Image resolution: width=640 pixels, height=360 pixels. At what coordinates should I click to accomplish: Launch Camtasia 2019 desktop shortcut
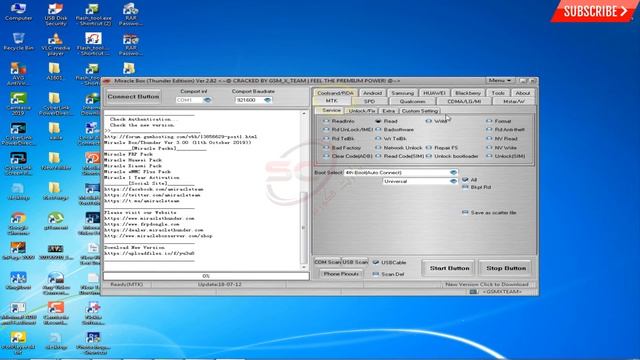[x=18, y=103]
